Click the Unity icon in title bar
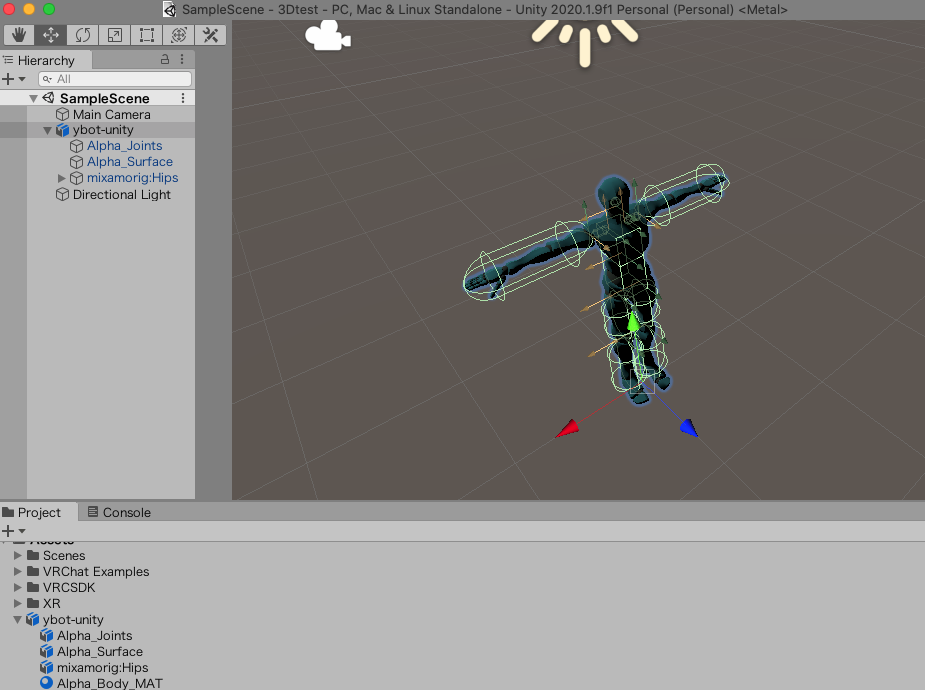The height and width of the screenshot is (690, 925). (x=170, y=9)
